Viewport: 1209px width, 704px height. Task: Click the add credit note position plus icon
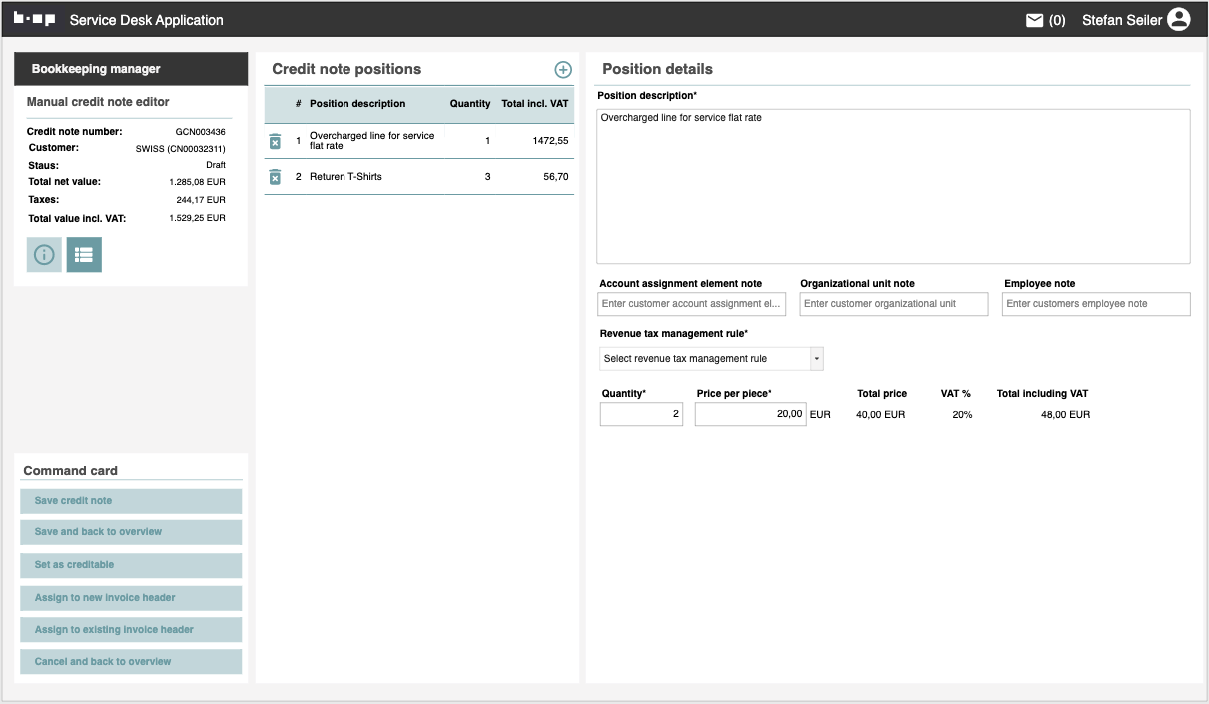pyautogui.click(x=563, y=69)
